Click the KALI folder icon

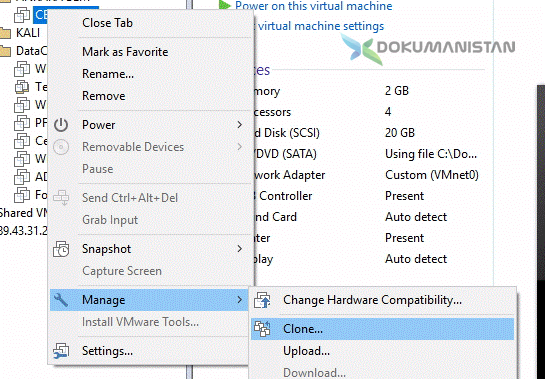point(5,33)
